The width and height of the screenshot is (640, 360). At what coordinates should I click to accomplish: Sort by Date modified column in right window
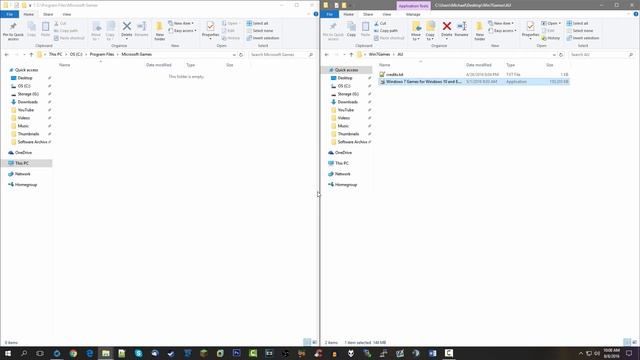pos(479,65)
